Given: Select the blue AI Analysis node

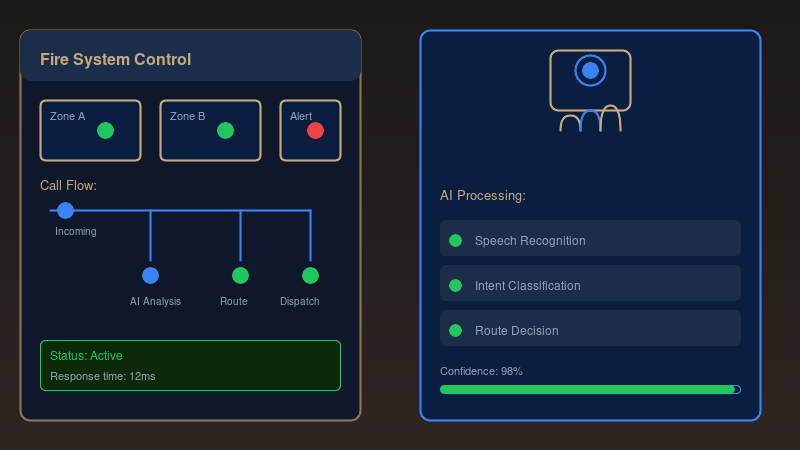Looking at the screenshot, I should [x=150, y=275].
